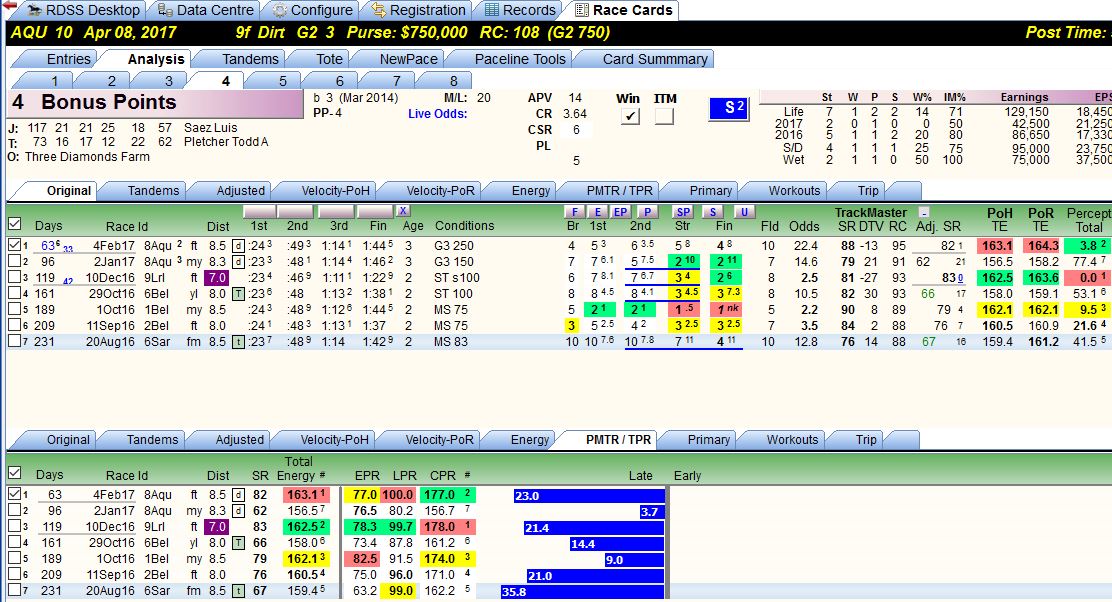Click the Conditions column header
The width and height of the screenshot is (1112, 602).
tap(465, 225)
